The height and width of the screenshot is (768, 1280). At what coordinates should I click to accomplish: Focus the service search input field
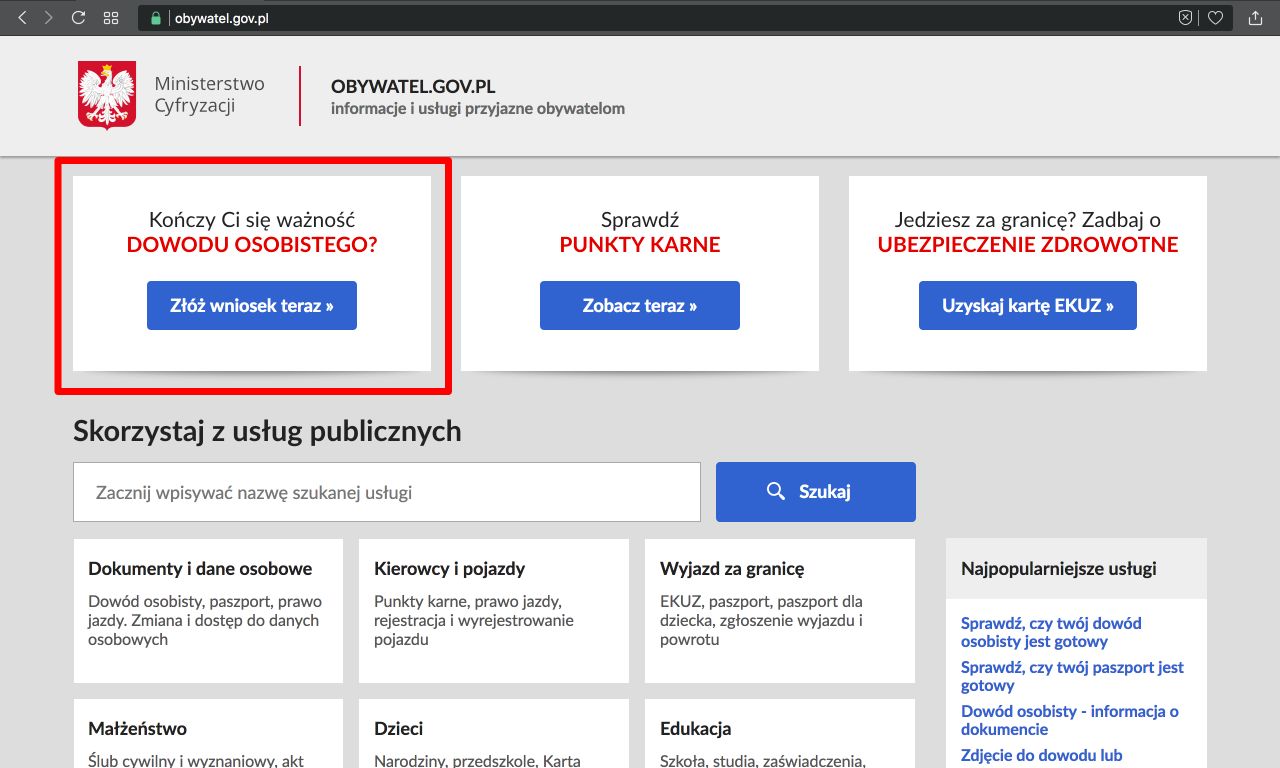387,492
